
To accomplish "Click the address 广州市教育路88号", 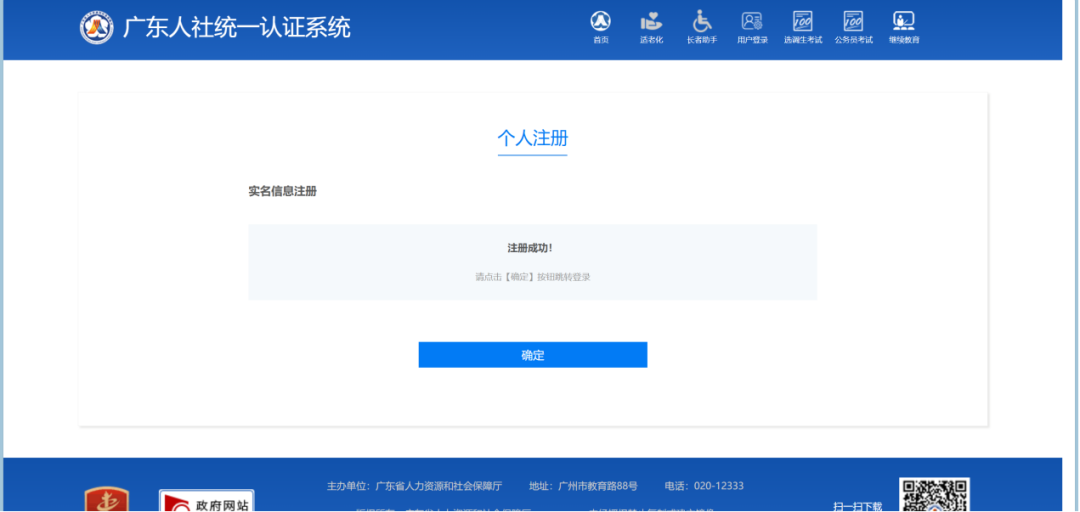I will [x=583, y=486].
